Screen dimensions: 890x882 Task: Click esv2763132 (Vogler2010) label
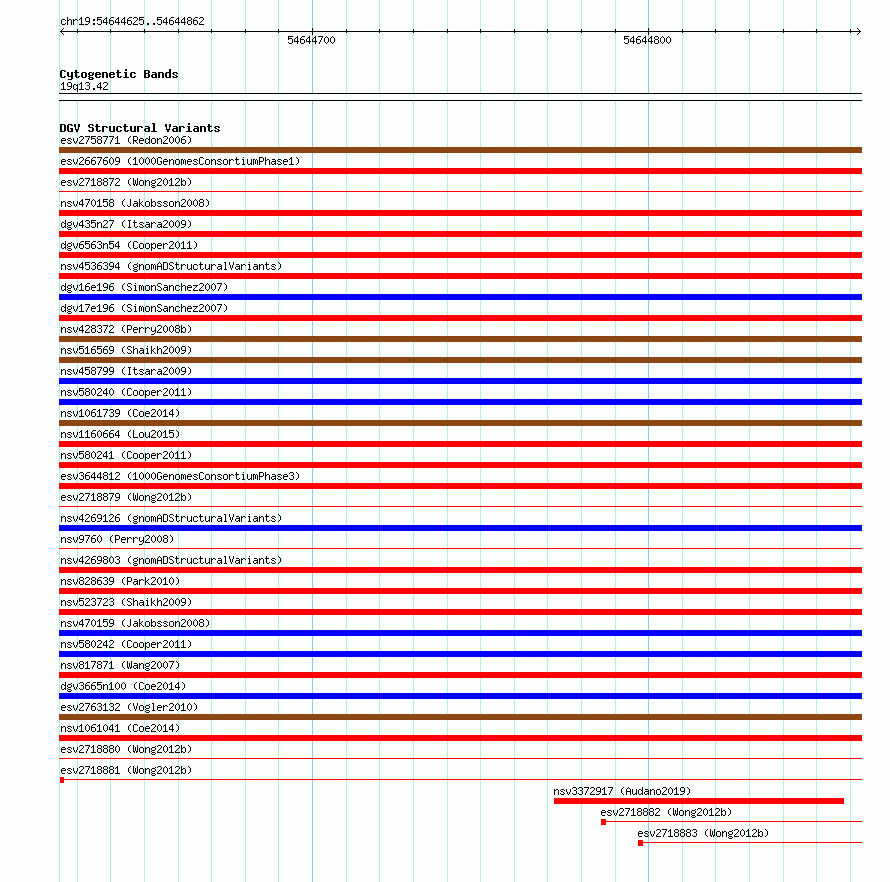click(129, 707)
